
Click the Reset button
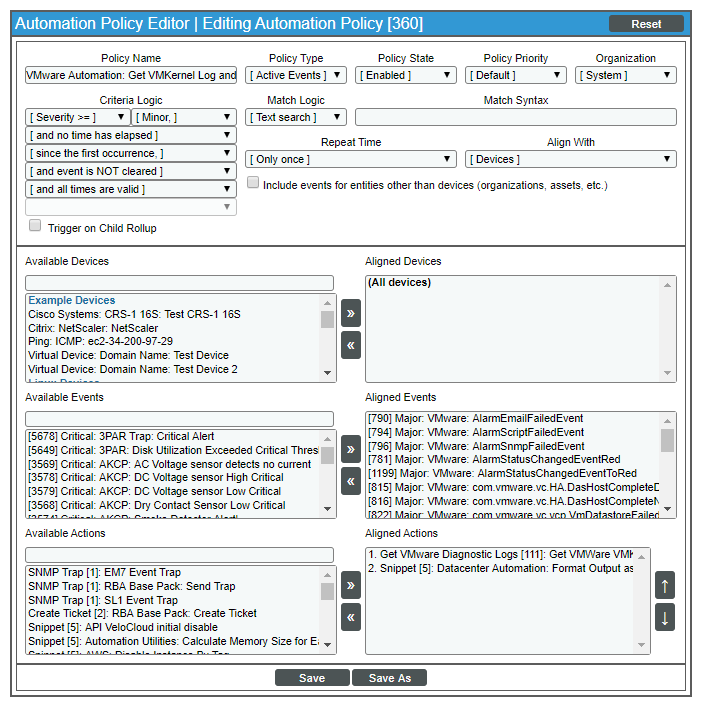[x=646, y=24]
